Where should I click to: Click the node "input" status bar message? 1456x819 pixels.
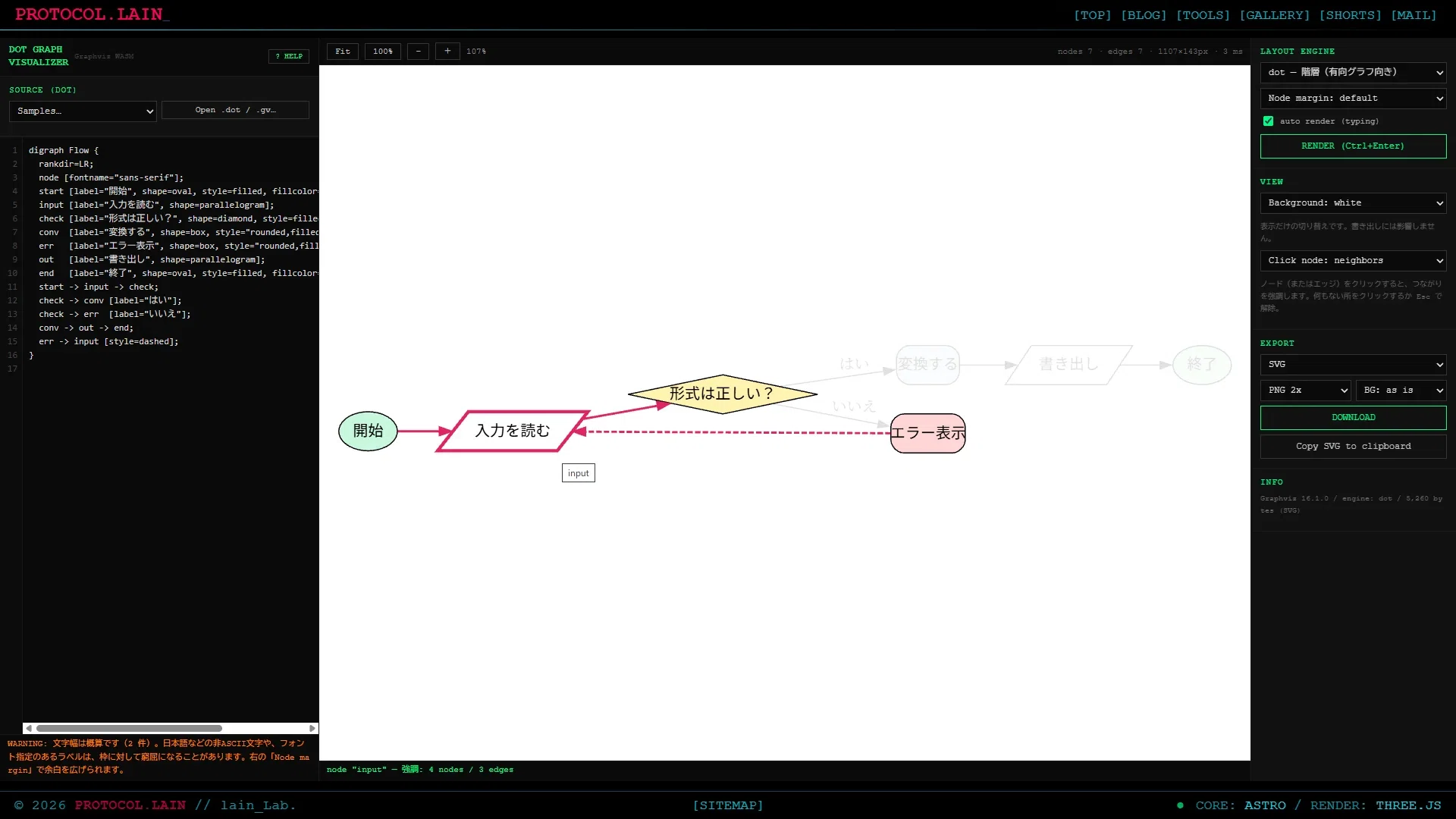point(420,770)
